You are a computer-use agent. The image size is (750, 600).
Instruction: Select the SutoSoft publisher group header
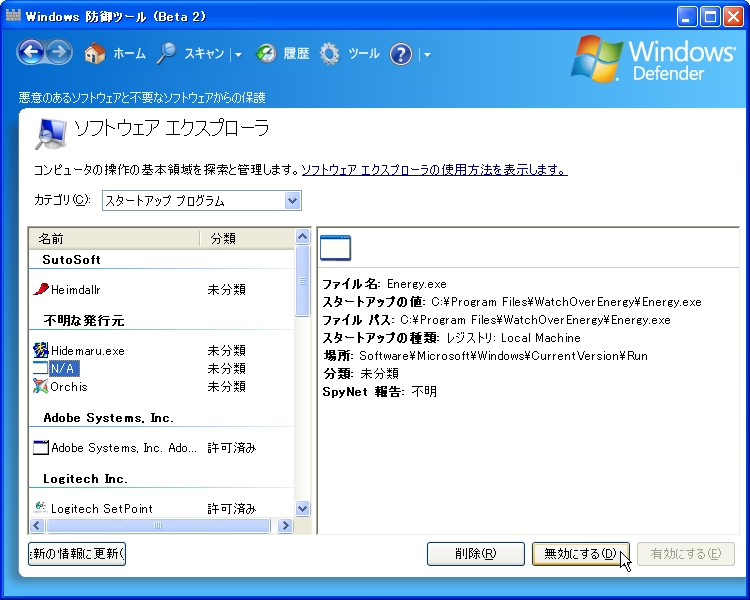(71, 259)
